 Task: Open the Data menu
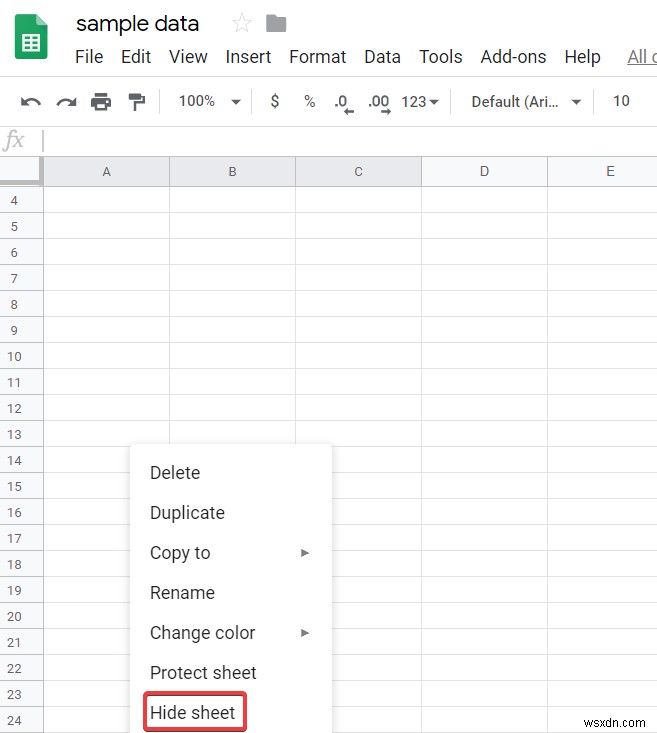pos(382,57)
